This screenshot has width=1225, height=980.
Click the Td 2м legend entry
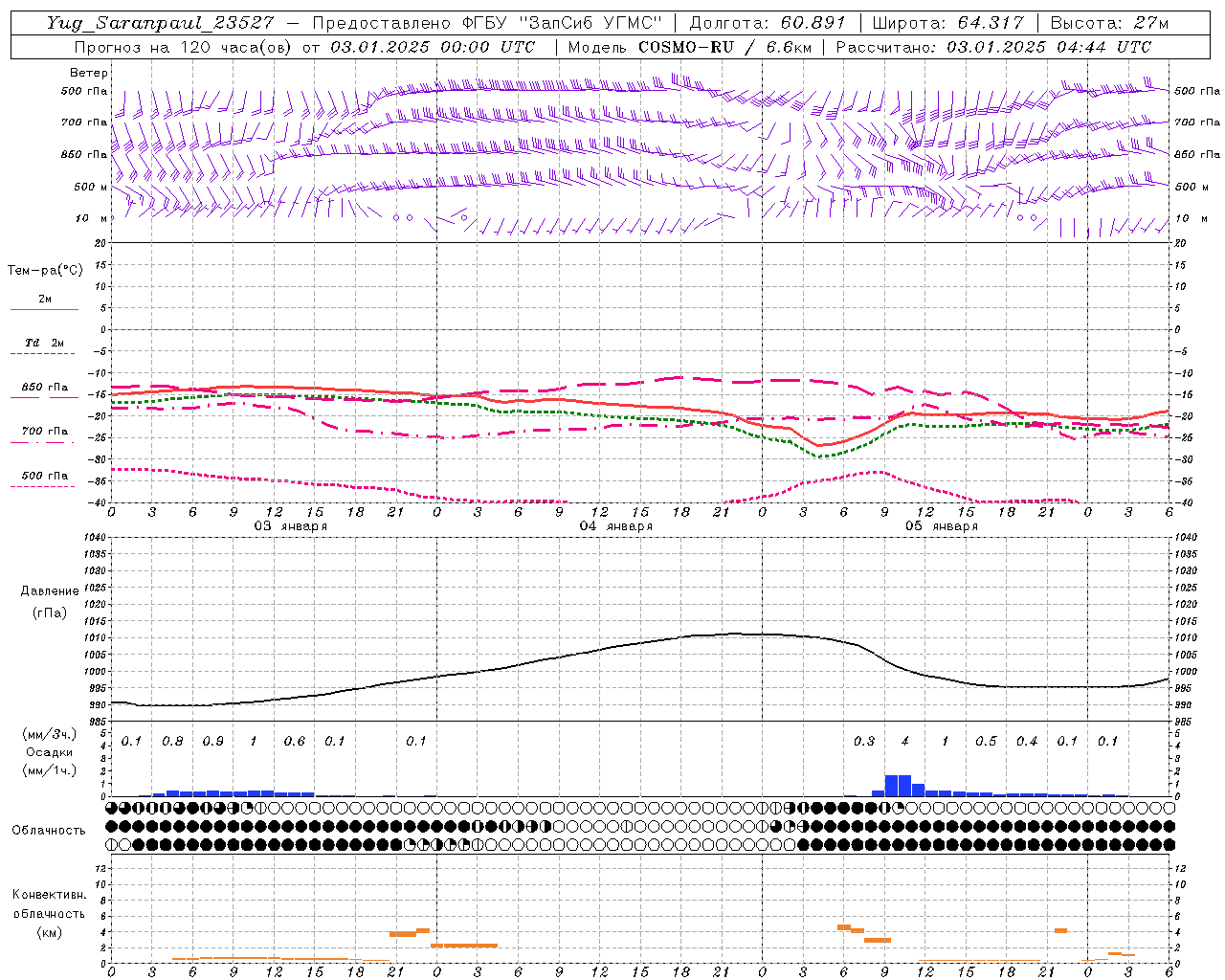pyautogui.click(x=44, y=343)
